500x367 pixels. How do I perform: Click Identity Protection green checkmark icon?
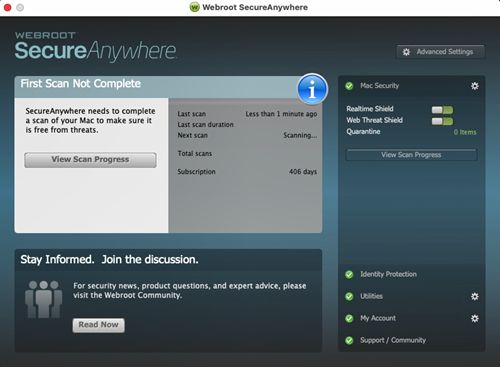point(349,274)
